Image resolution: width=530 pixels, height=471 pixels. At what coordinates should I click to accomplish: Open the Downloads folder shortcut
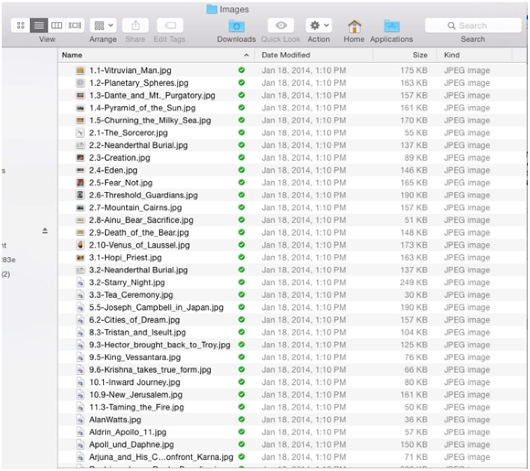pyautogui.click(x=236, y=26)
